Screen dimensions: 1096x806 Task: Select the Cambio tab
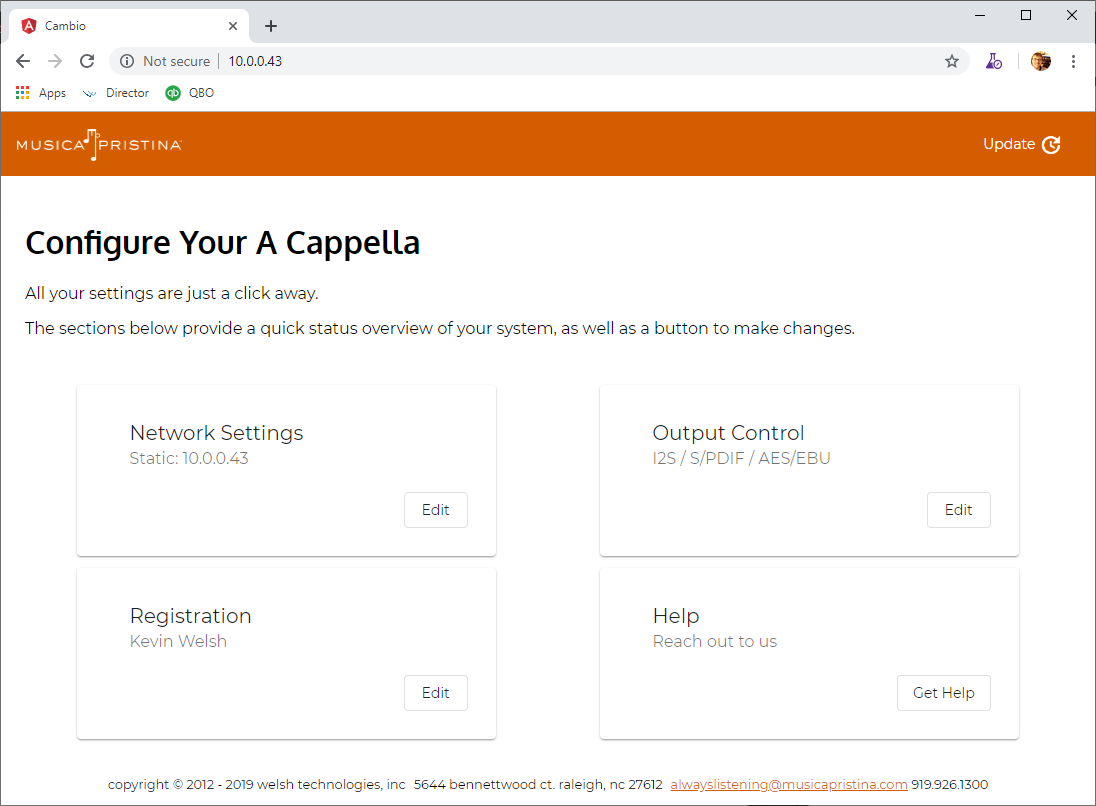pyautogui.click(x=129, y=26)
